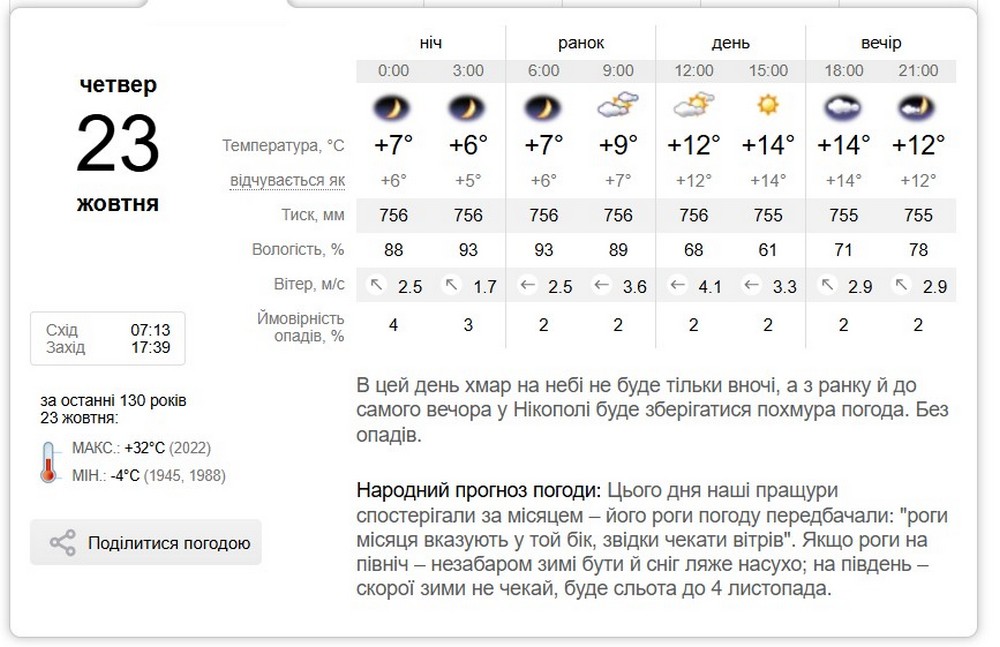Click the відчувається як dotted label
This screenshot has width=1000, height=647.
[x=287, y=180]
